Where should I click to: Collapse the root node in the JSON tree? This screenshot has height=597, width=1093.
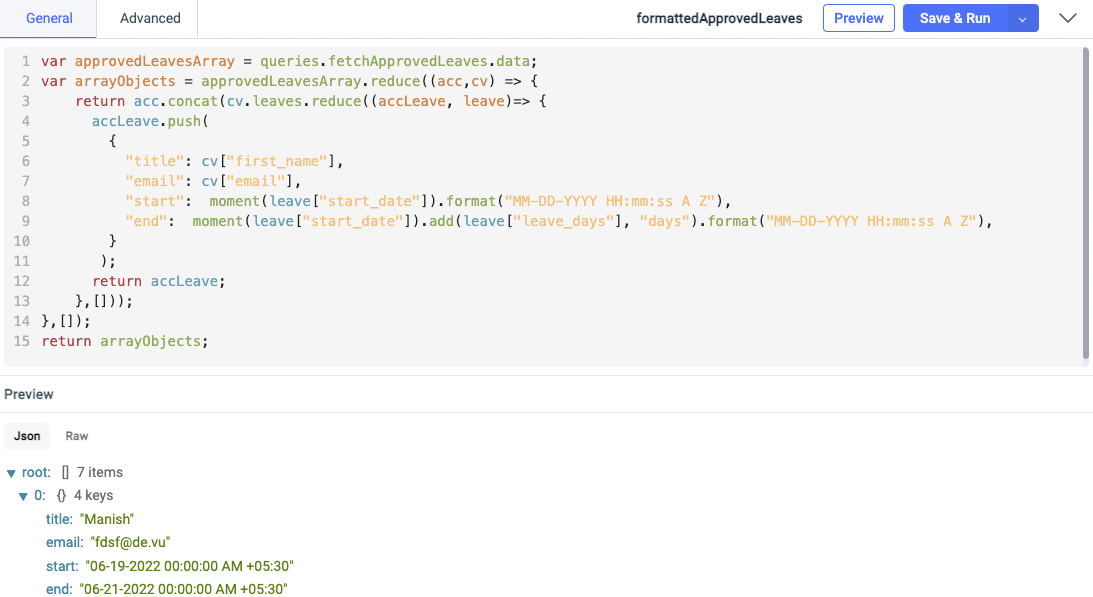(10, 472)
